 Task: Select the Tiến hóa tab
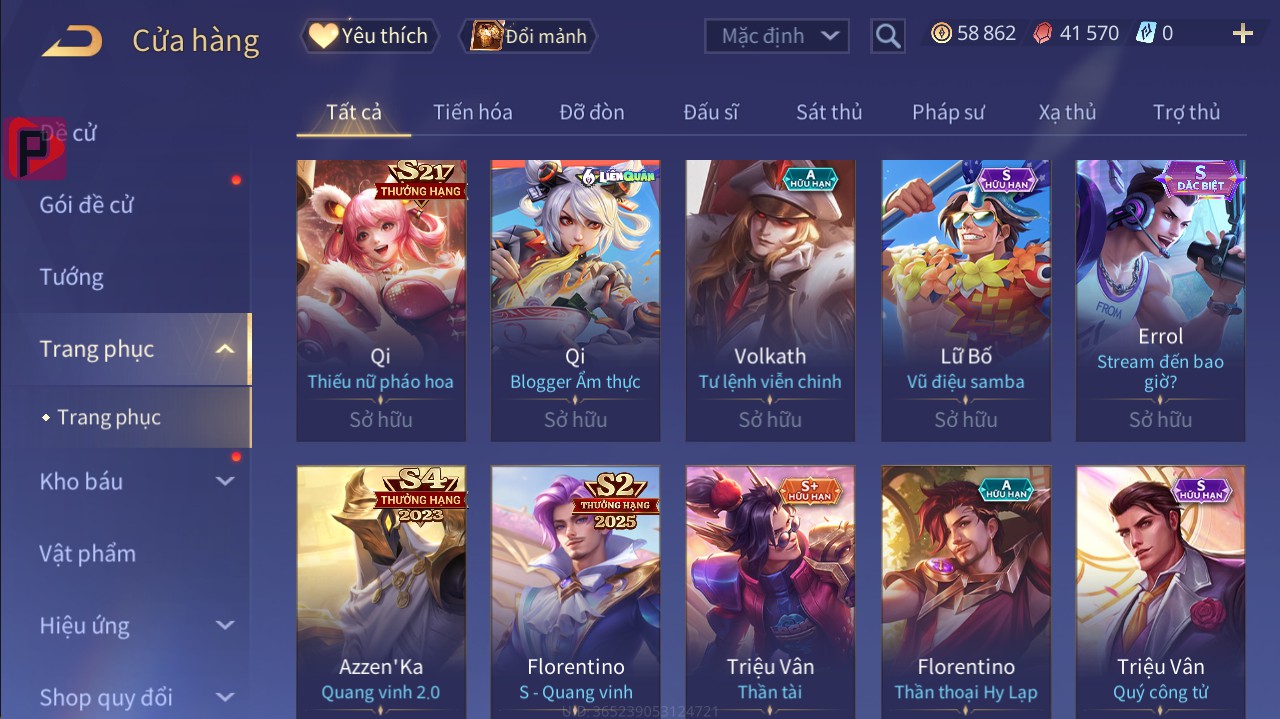tap(473, 112)
